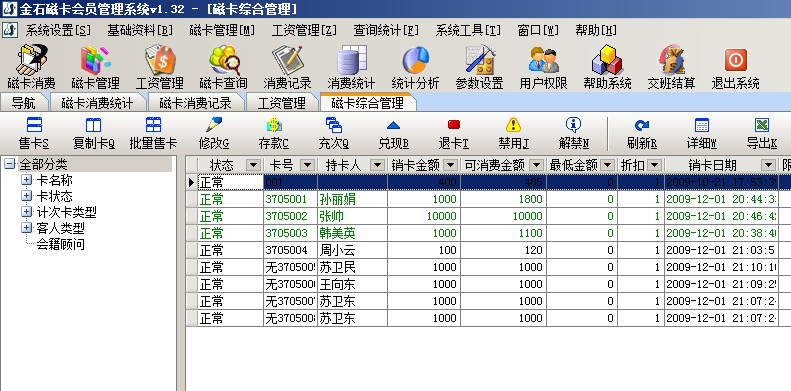Click the 禁用J warning button
Viewport: 791px width, 391px height.
tap(514, 134)
